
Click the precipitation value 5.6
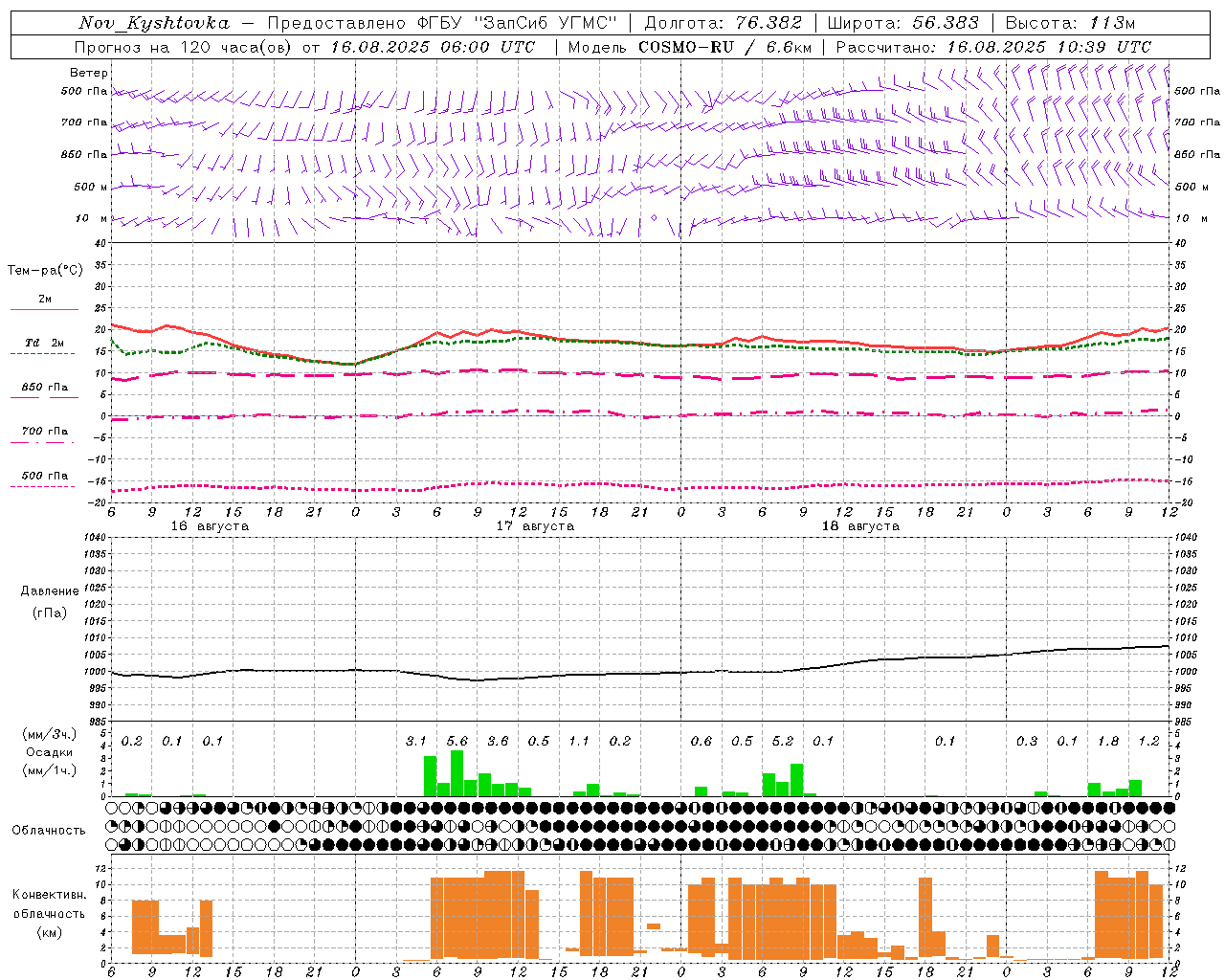pos(457,742)
